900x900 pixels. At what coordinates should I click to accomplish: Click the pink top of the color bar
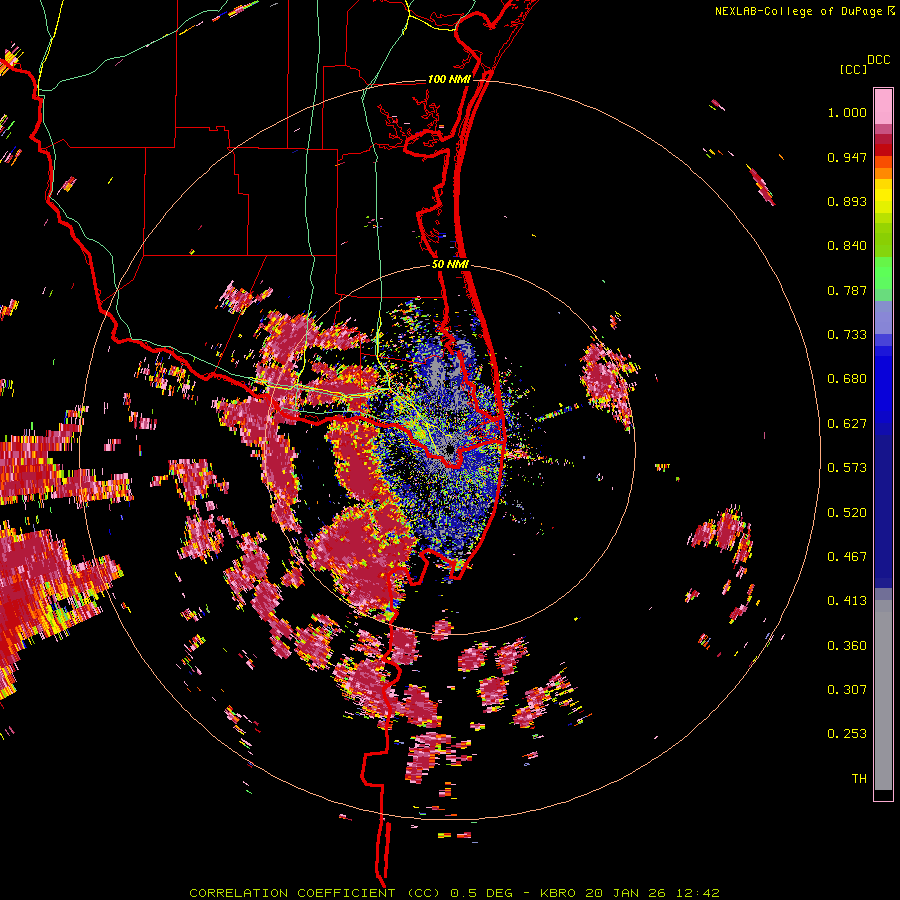tap(883, 106)
